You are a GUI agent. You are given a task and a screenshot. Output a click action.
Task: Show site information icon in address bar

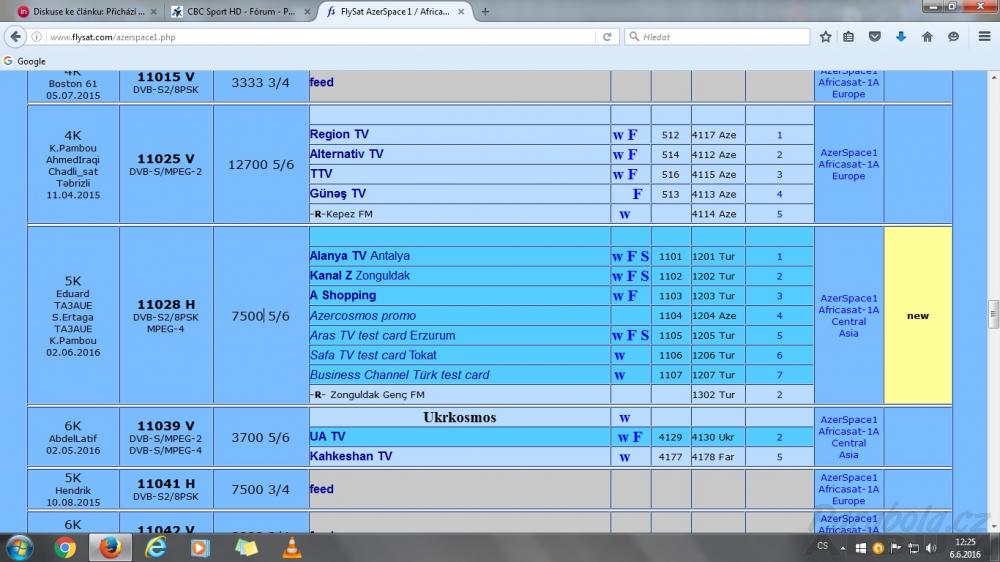tap(37, 37)
